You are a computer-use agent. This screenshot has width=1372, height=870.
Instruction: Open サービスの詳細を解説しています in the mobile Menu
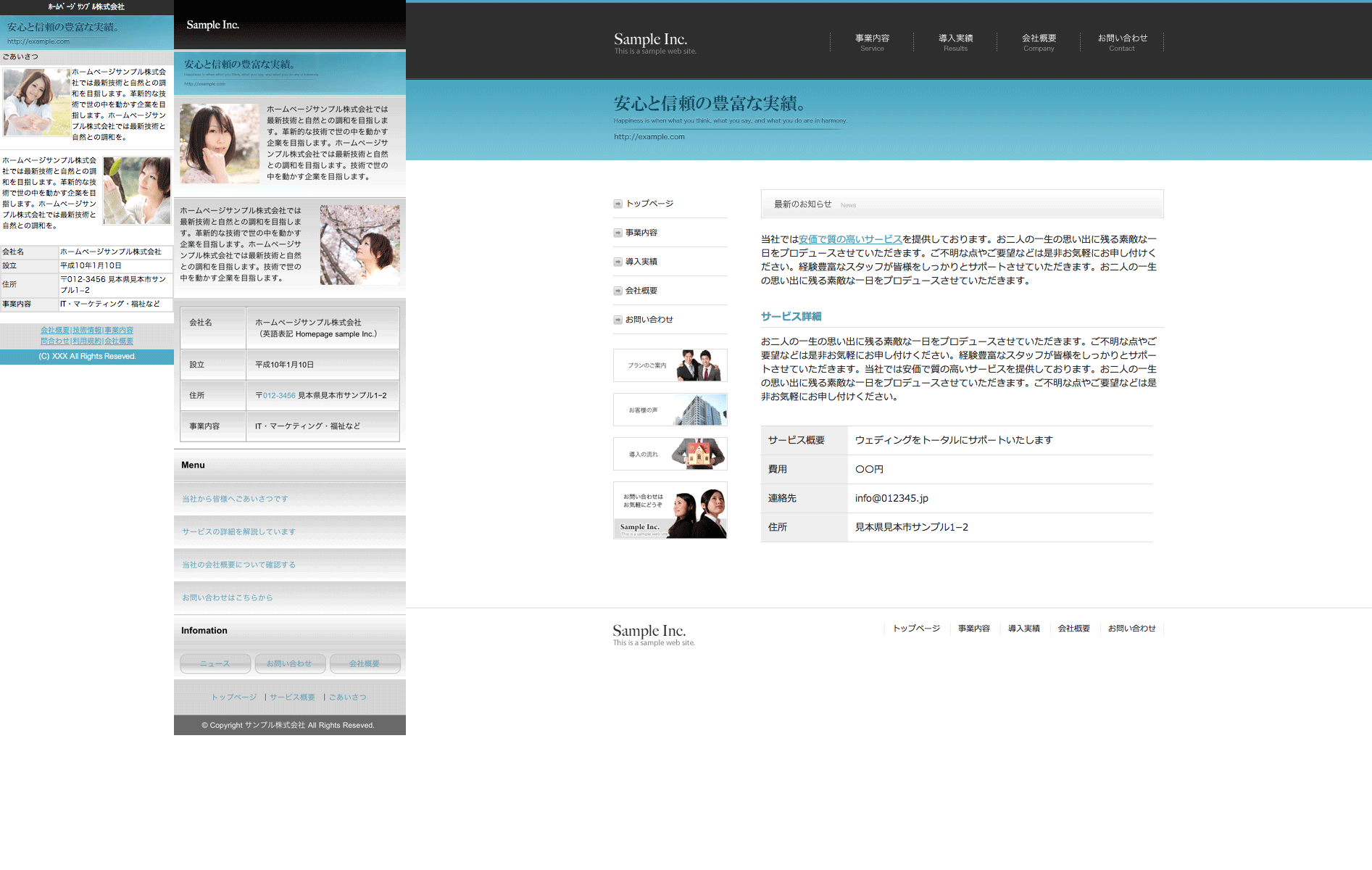tap(238, 531)
